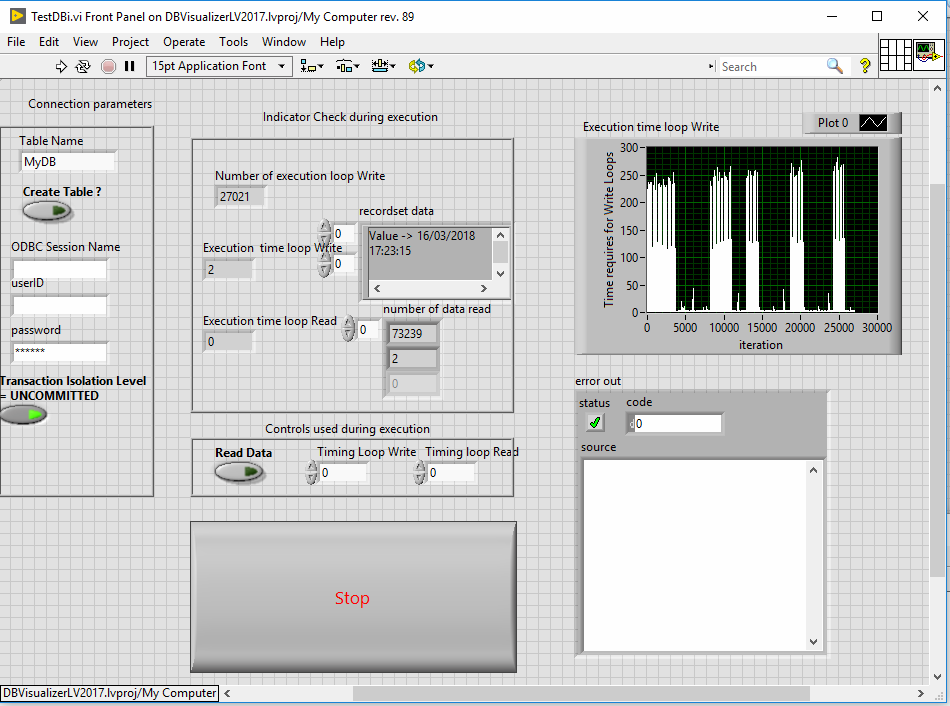Open the Help menu
The image size is (950, 706).
tap(332, 42)
